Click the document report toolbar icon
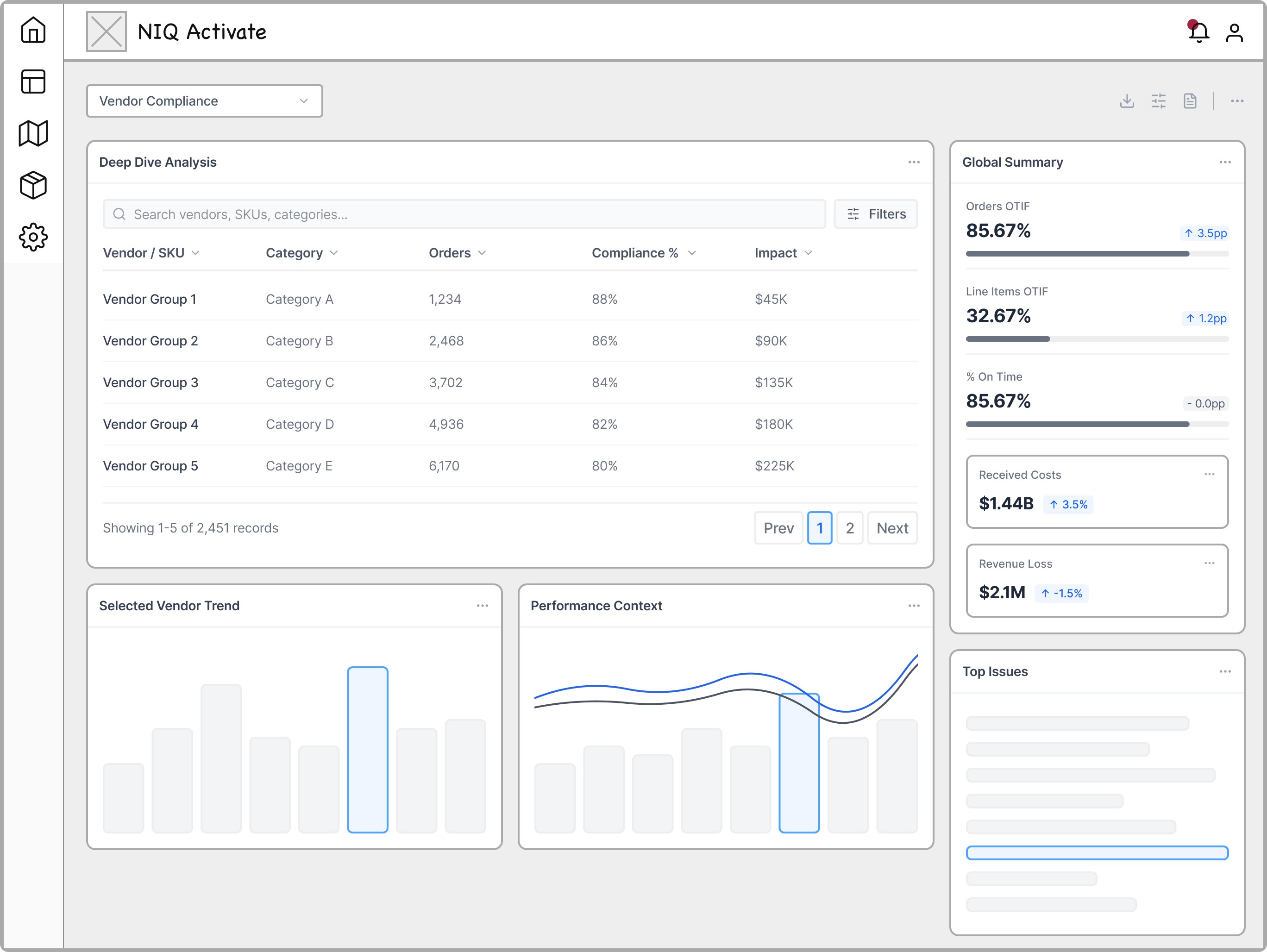 point(1190,101)
